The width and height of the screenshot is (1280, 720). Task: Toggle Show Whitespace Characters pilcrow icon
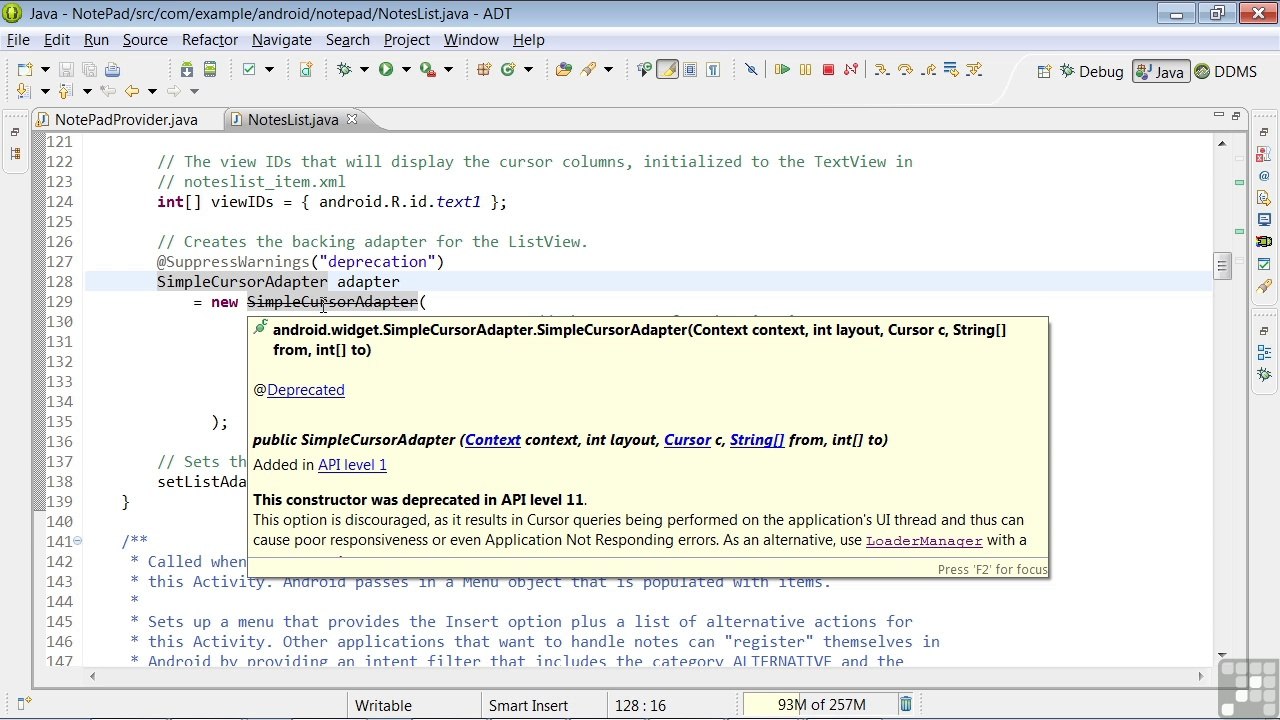click(713, 69)
